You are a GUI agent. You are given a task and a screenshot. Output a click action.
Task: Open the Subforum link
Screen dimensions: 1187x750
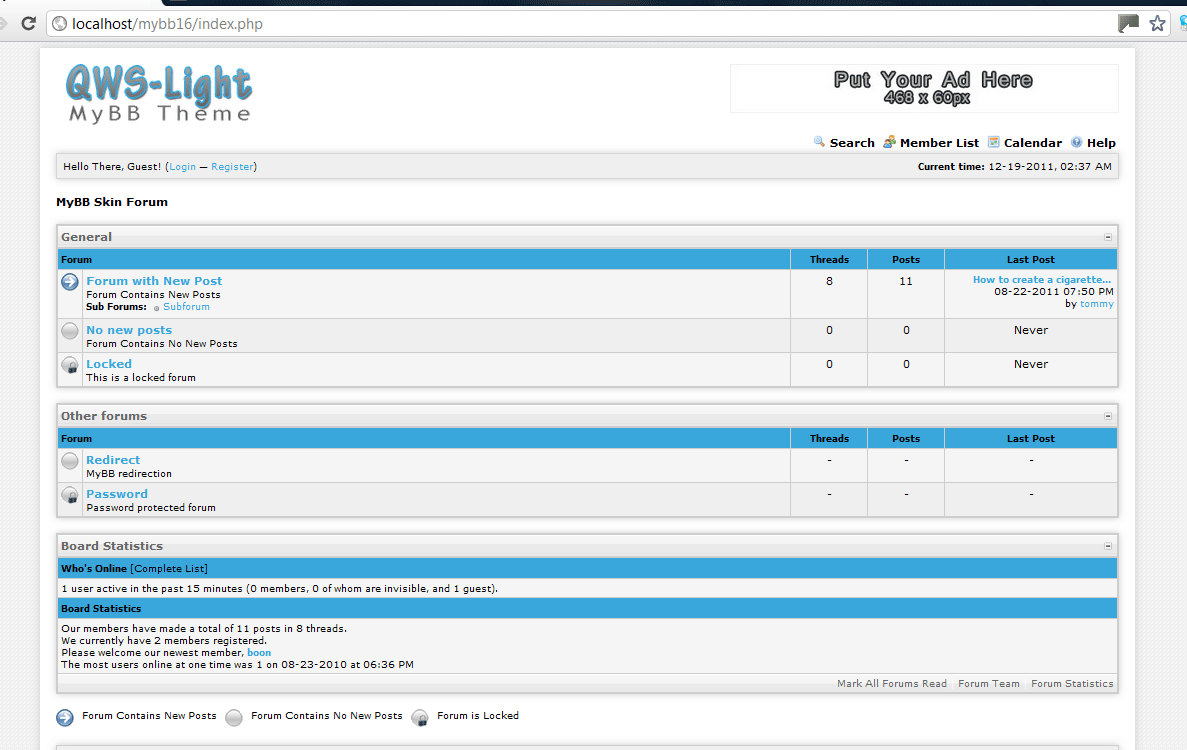(x=186, y=307)
